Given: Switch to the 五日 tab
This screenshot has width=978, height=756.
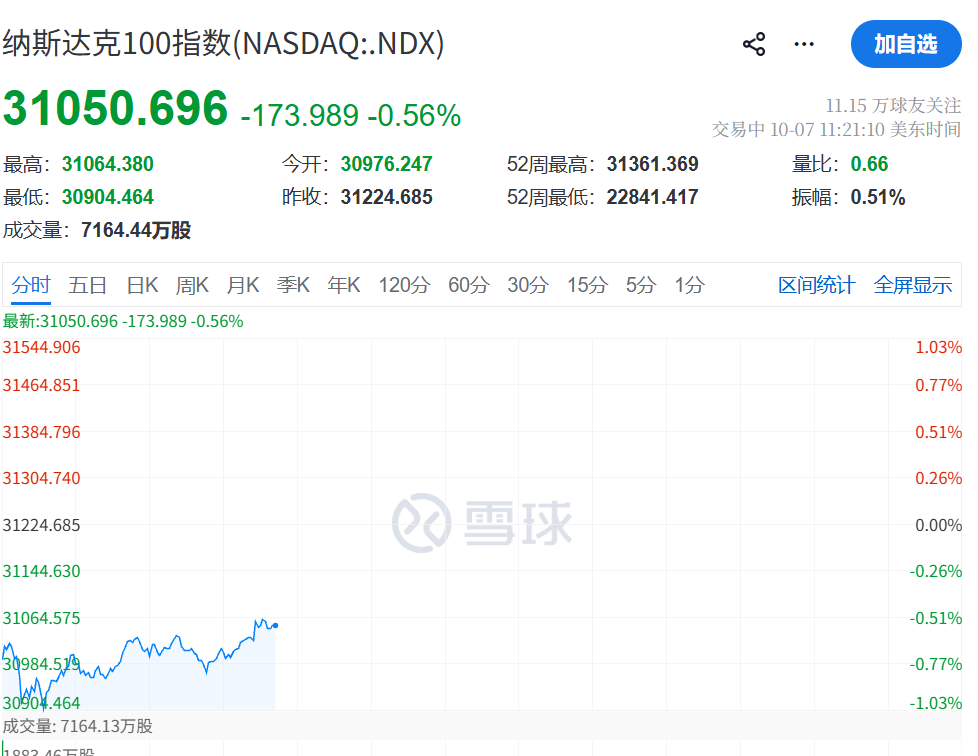Looking at the screenshot, I should tap(87, 285).
